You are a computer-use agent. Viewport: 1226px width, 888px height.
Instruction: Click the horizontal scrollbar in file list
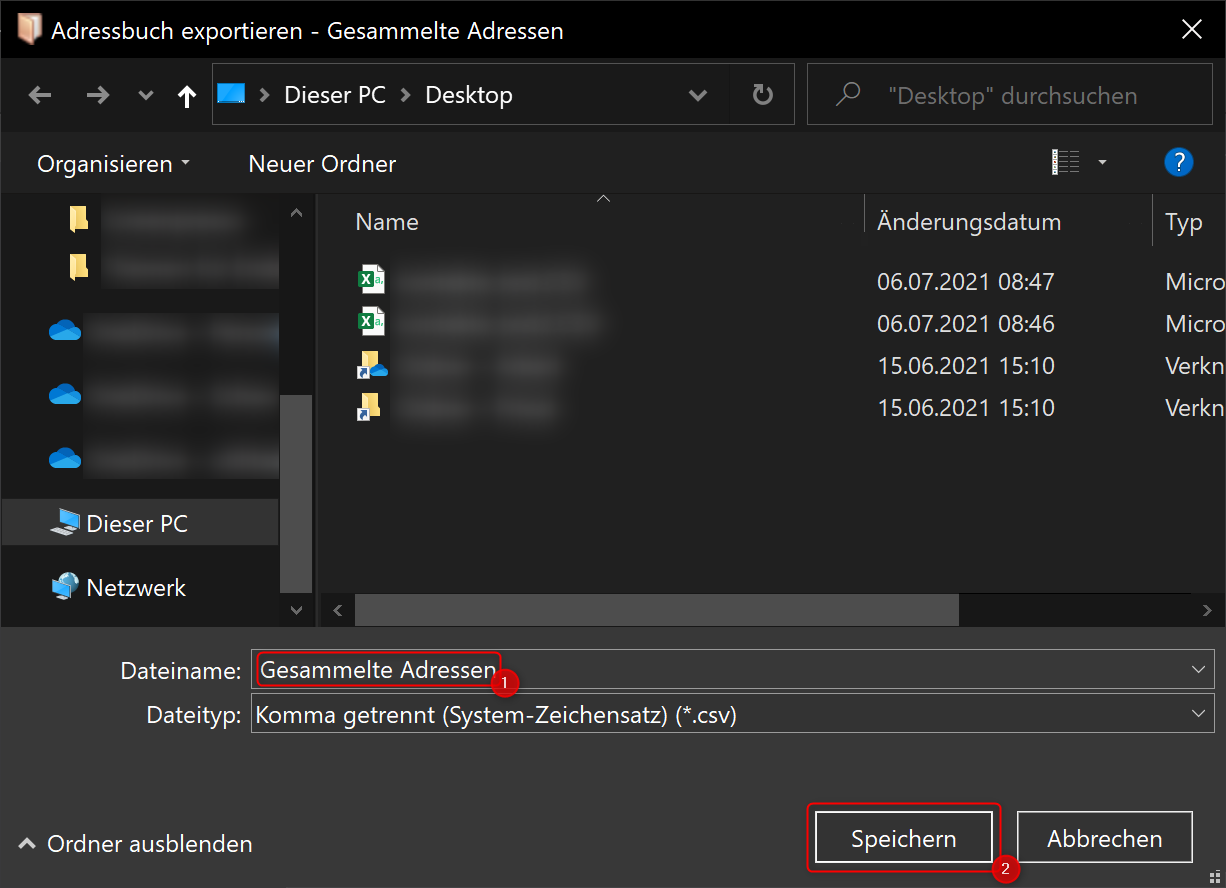pyautogui.click(x=656, y=609)
